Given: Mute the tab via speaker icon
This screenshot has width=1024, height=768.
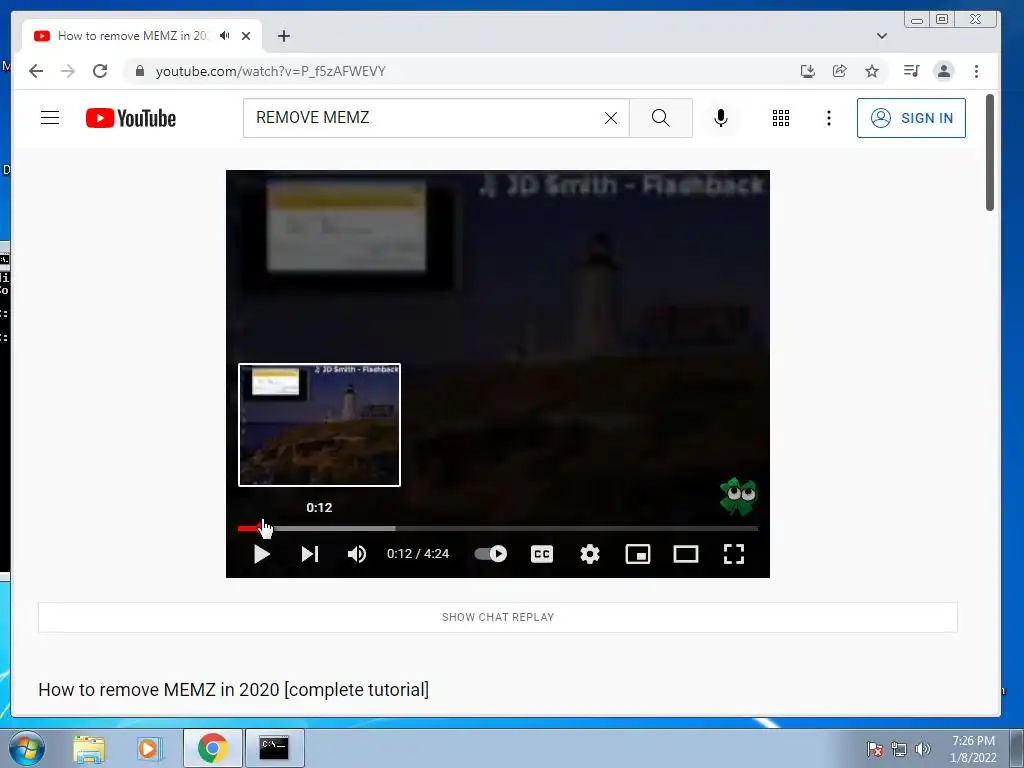Looking at the screenshot, I should (x=225, y=36).
